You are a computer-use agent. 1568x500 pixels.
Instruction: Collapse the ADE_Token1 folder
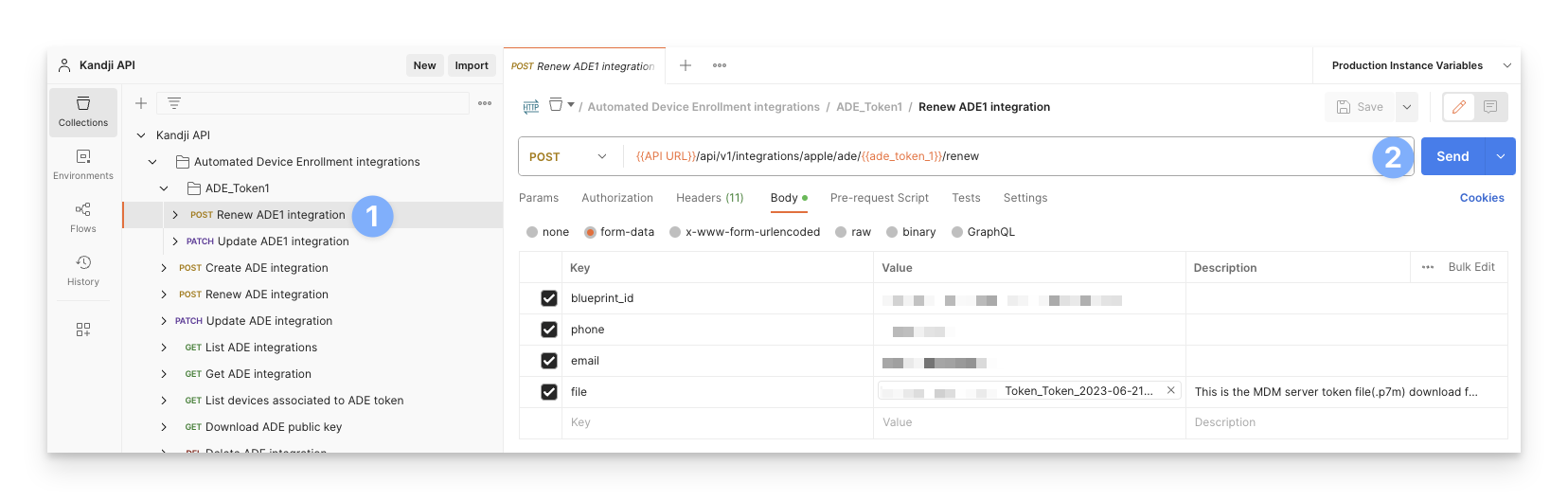click(164, 188)
